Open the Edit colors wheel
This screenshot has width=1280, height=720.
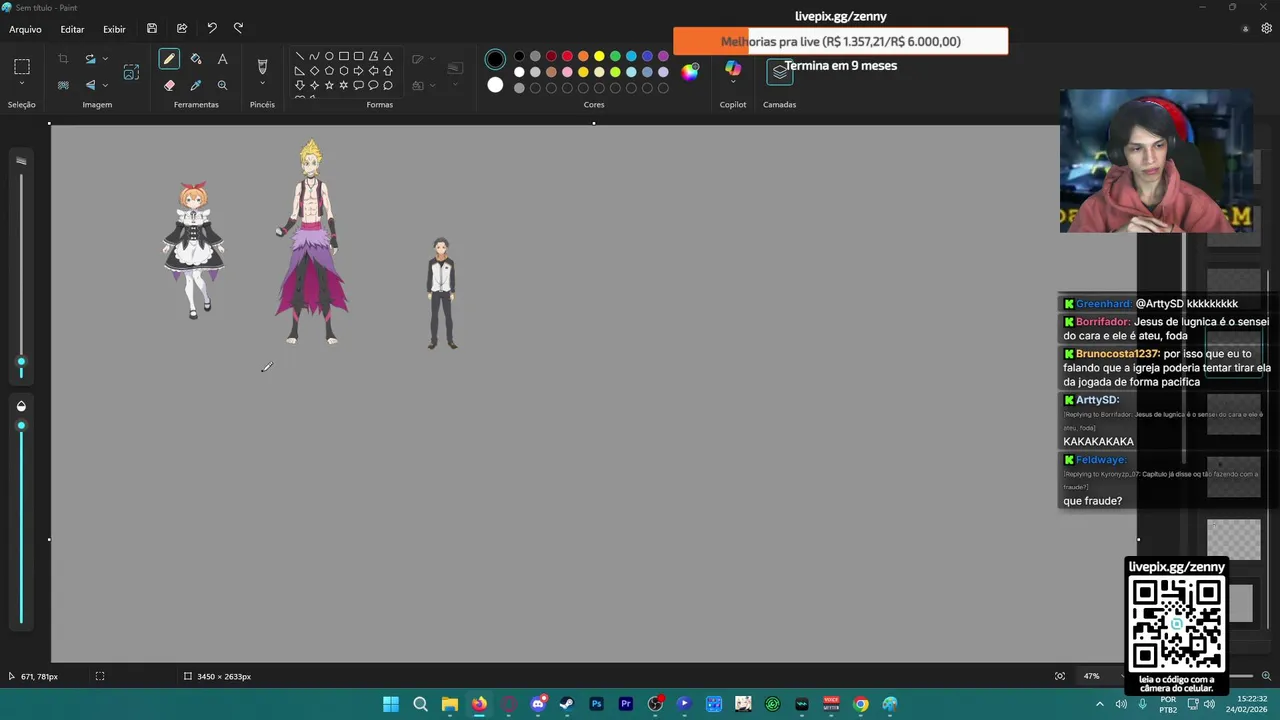point(690,72)
